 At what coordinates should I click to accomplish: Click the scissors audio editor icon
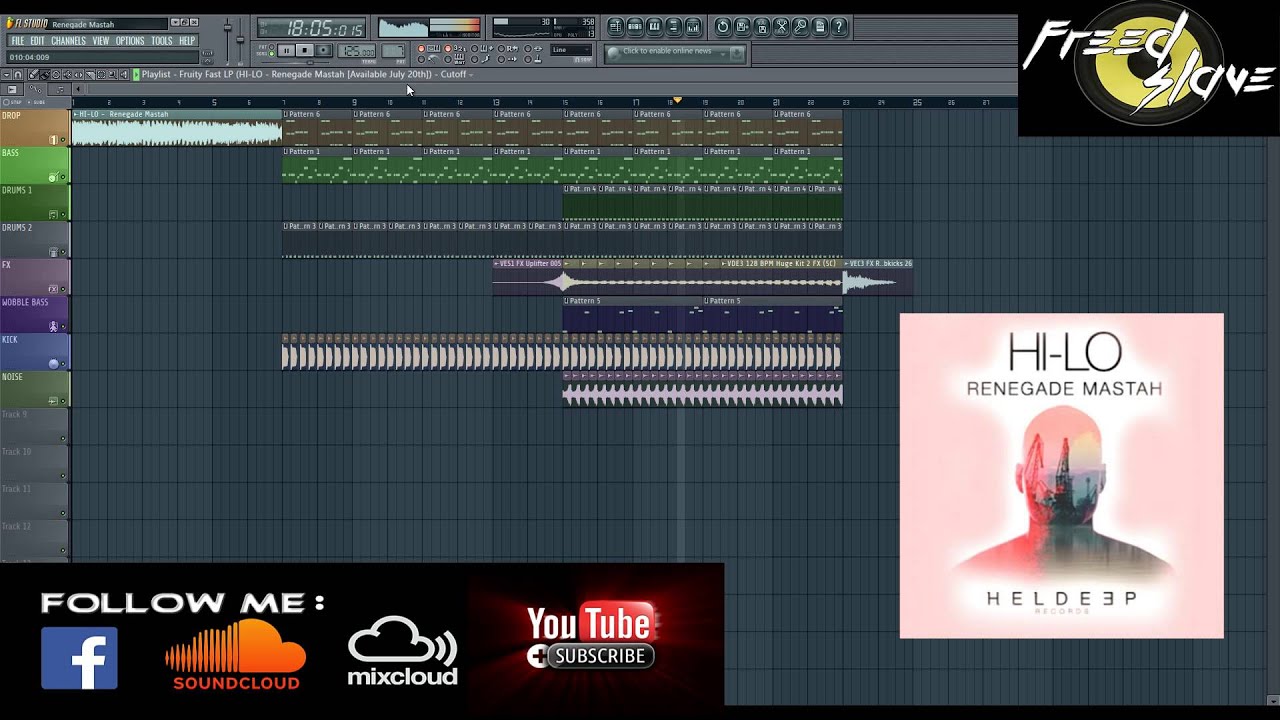pyautogui.click(x=781, y=27)
